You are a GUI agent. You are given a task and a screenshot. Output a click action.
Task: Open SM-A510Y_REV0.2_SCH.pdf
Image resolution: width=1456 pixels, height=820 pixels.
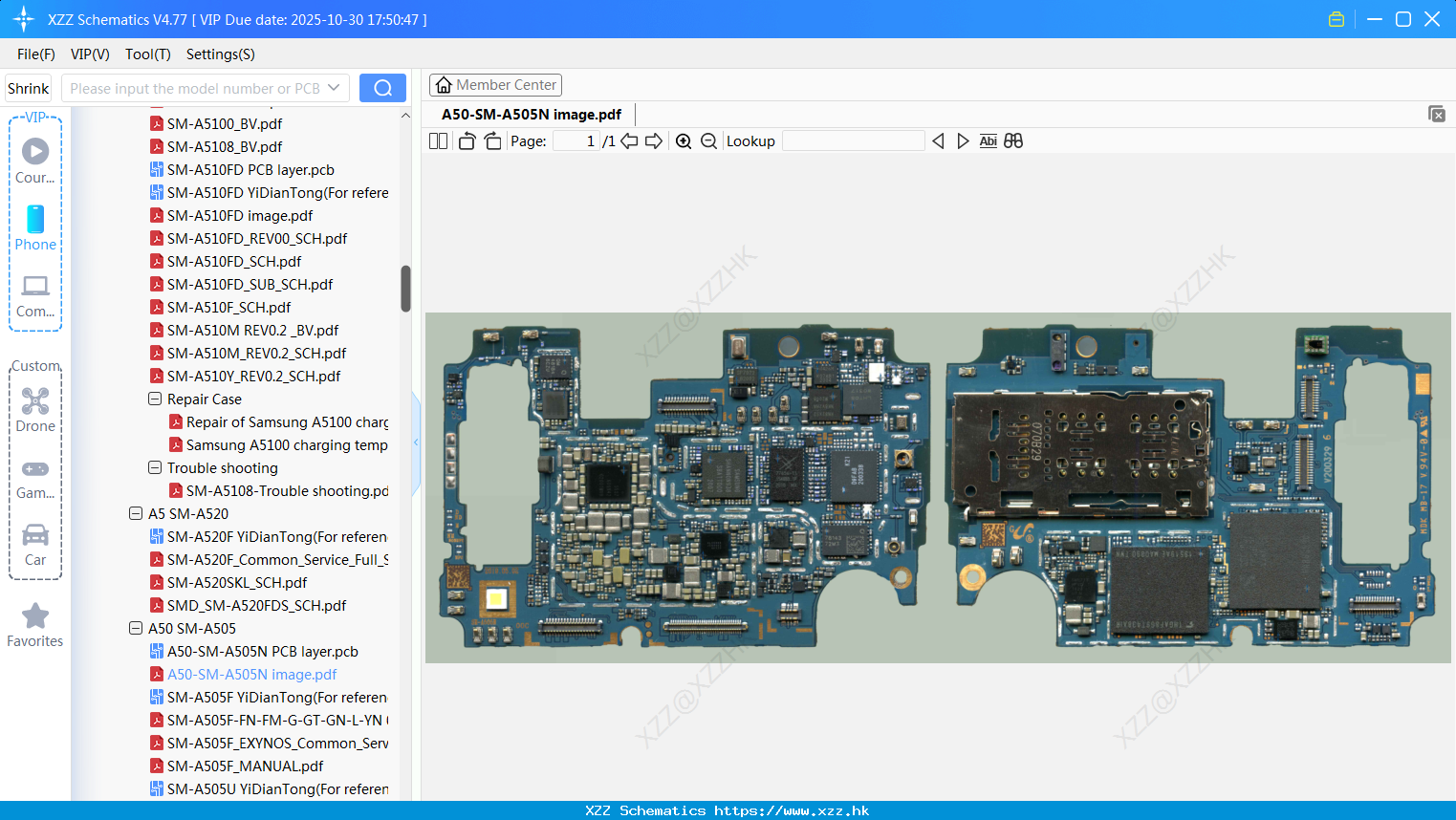click(253, 376)
